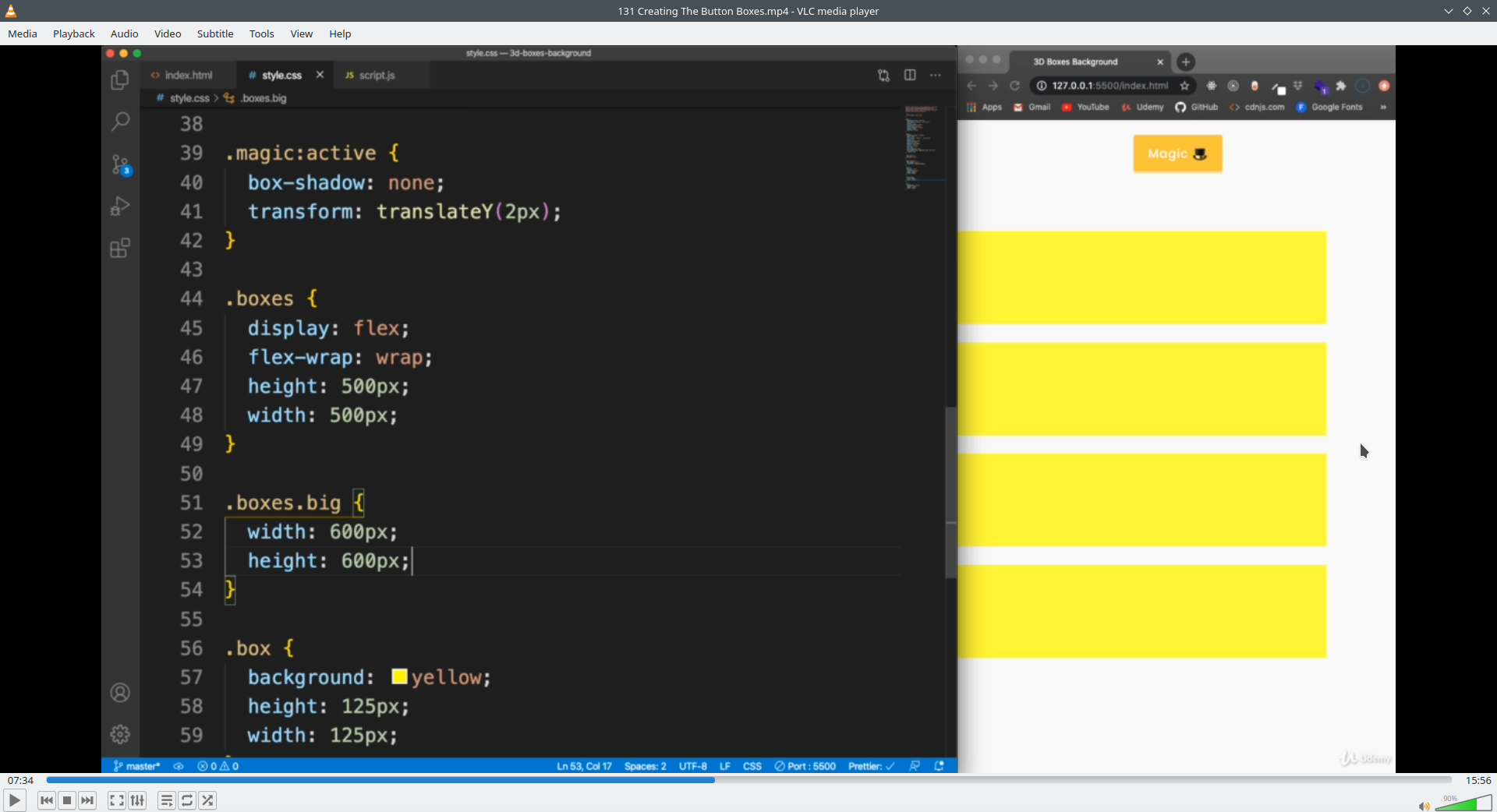This screenshot has height=812, width=1497.
Task: Open the Udemy bookmark
Action: [x=1142, y=108]
